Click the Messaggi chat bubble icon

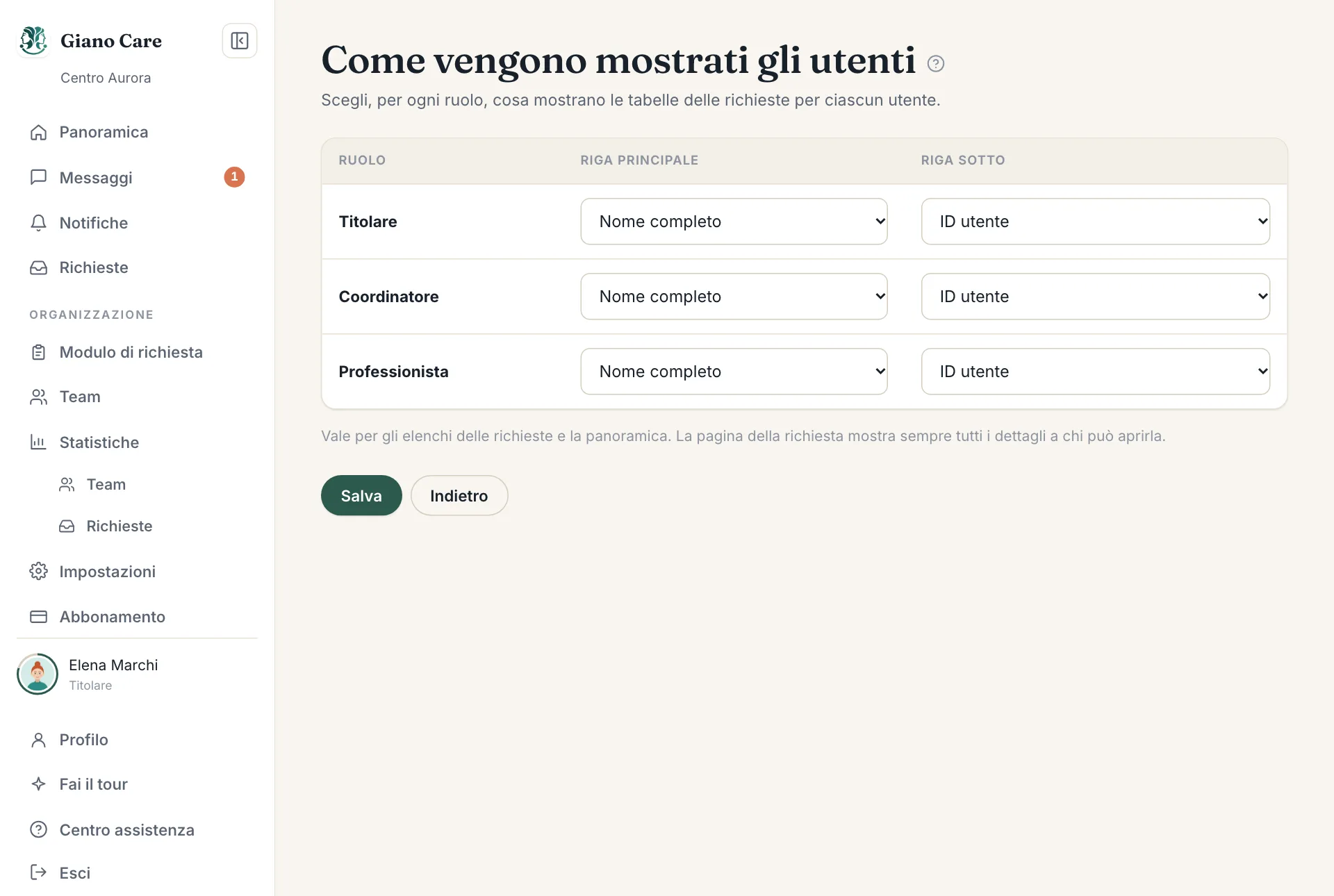39,177
